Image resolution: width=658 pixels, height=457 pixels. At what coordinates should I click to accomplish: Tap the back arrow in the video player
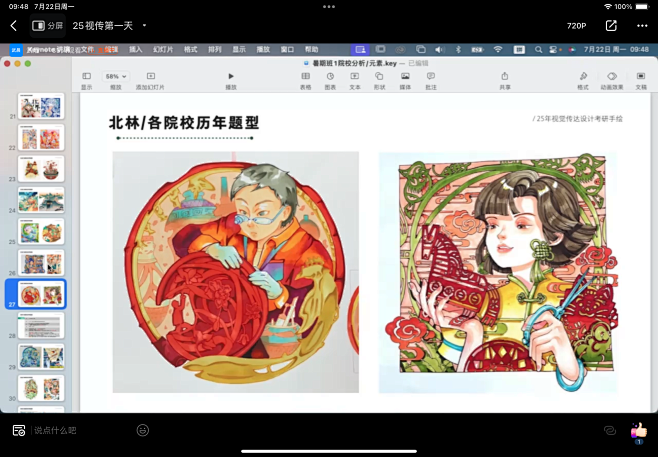coord(13,26)
